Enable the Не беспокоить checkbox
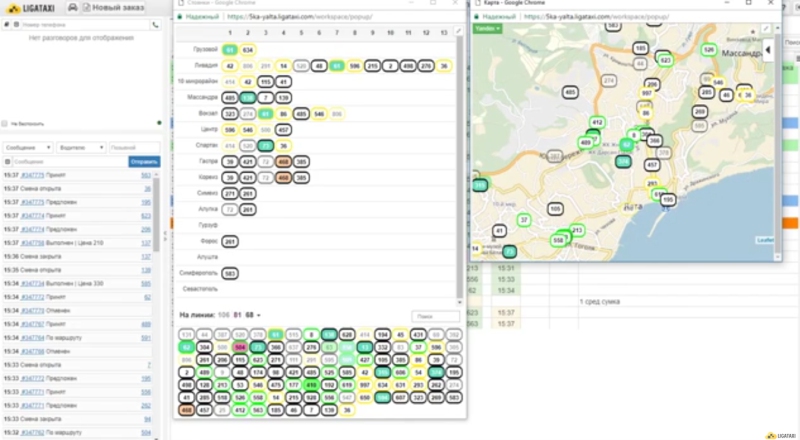The width and height of the screenshot is (800, 440). point(5,124)
